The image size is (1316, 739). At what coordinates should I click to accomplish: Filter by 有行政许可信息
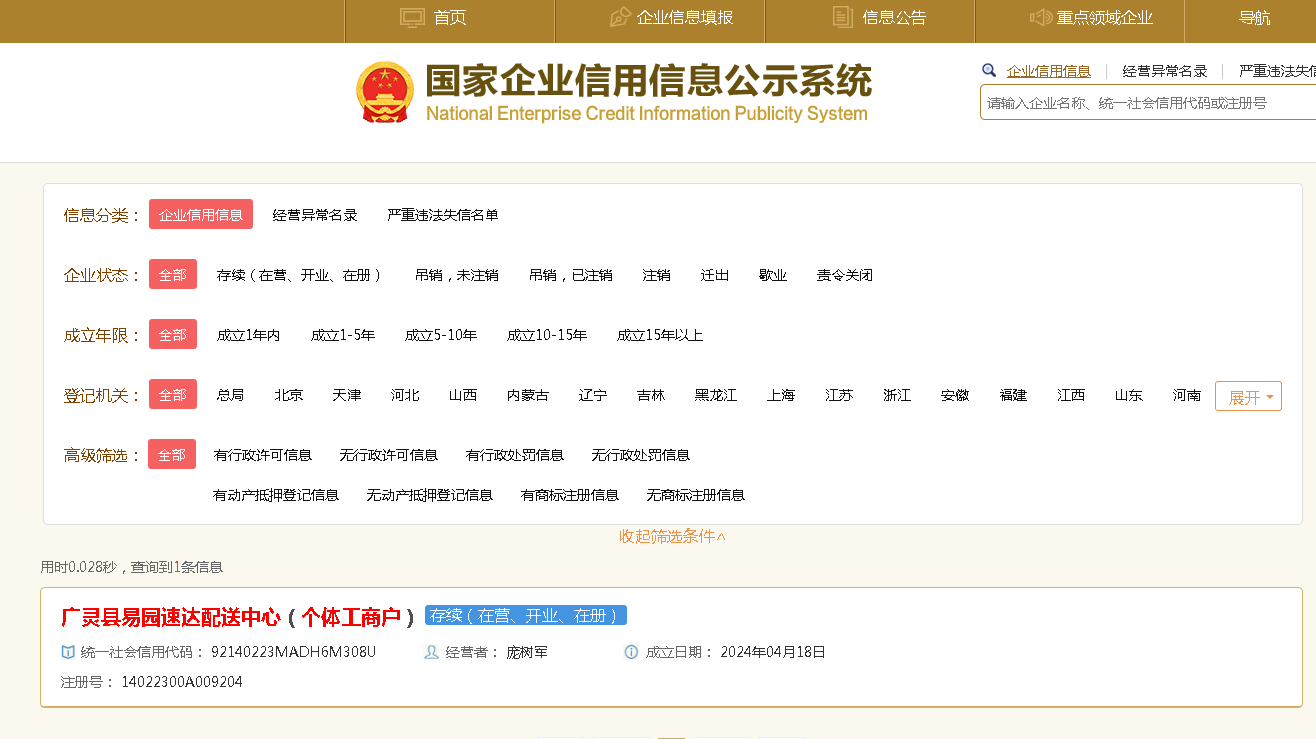[263, 455]
